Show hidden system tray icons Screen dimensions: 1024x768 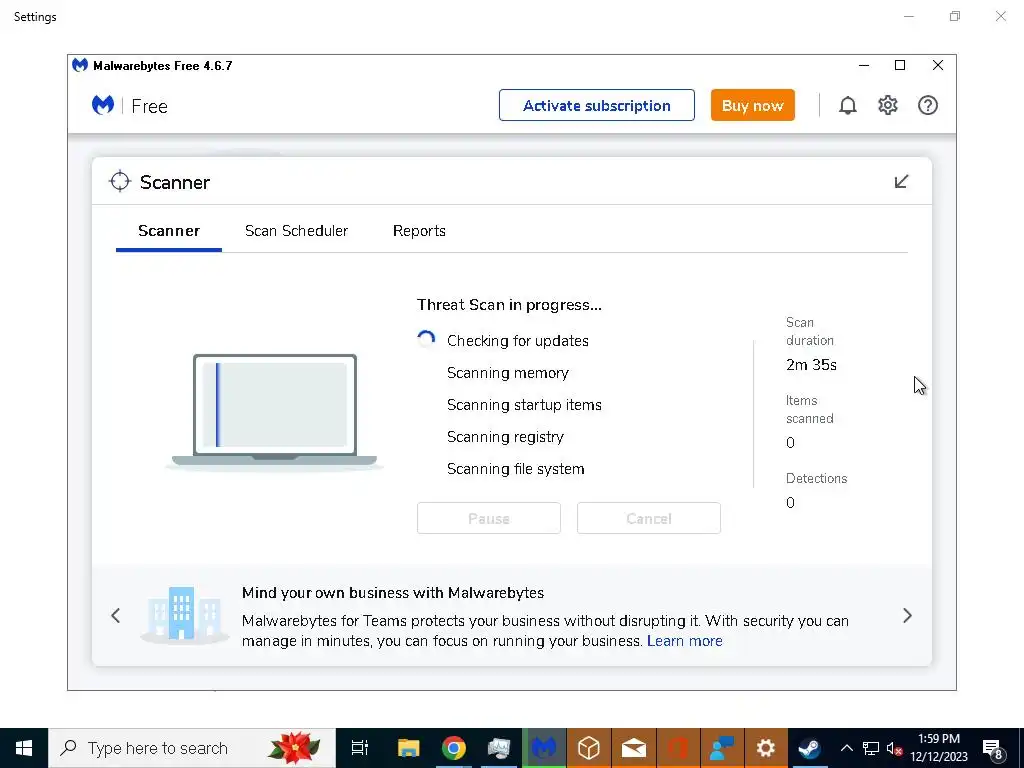[846, 748]
